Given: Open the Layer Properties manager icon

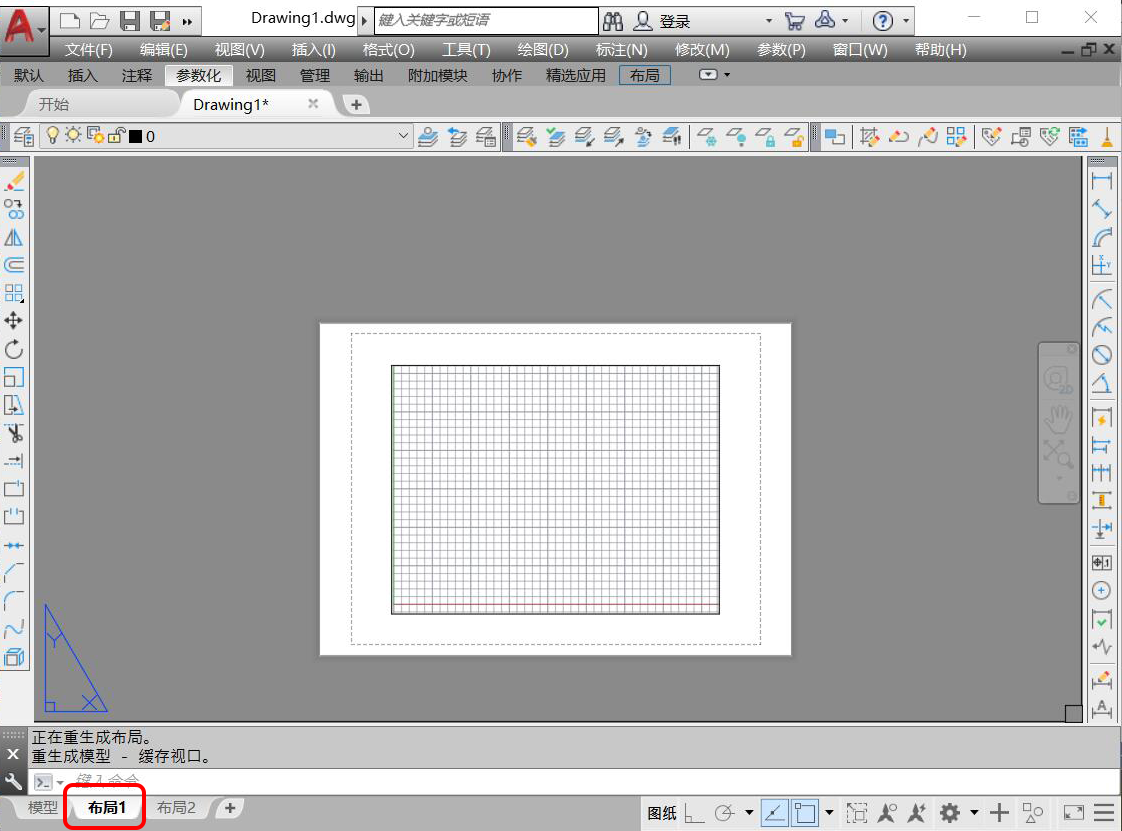Looking at the screenshot, I should (x=22, y=136).
